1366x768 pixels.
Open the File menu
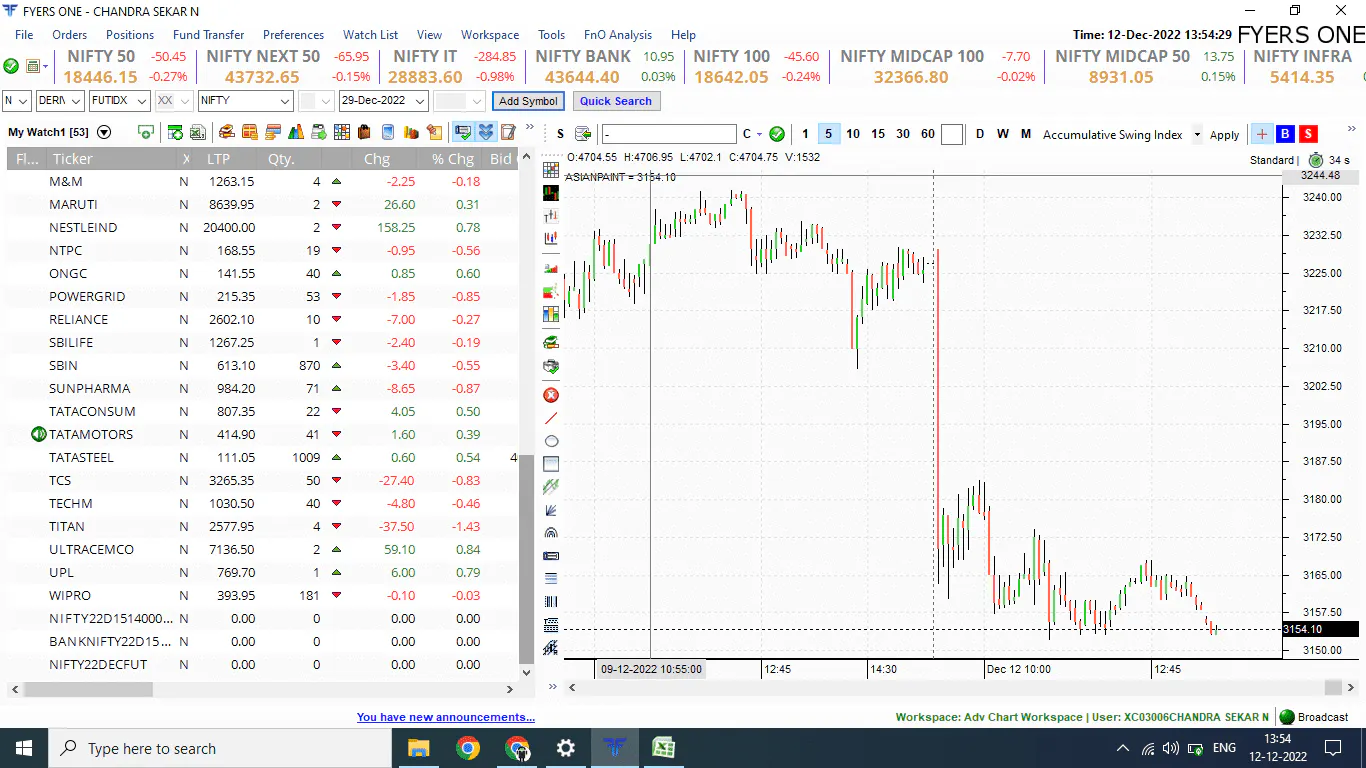[24, 34]
